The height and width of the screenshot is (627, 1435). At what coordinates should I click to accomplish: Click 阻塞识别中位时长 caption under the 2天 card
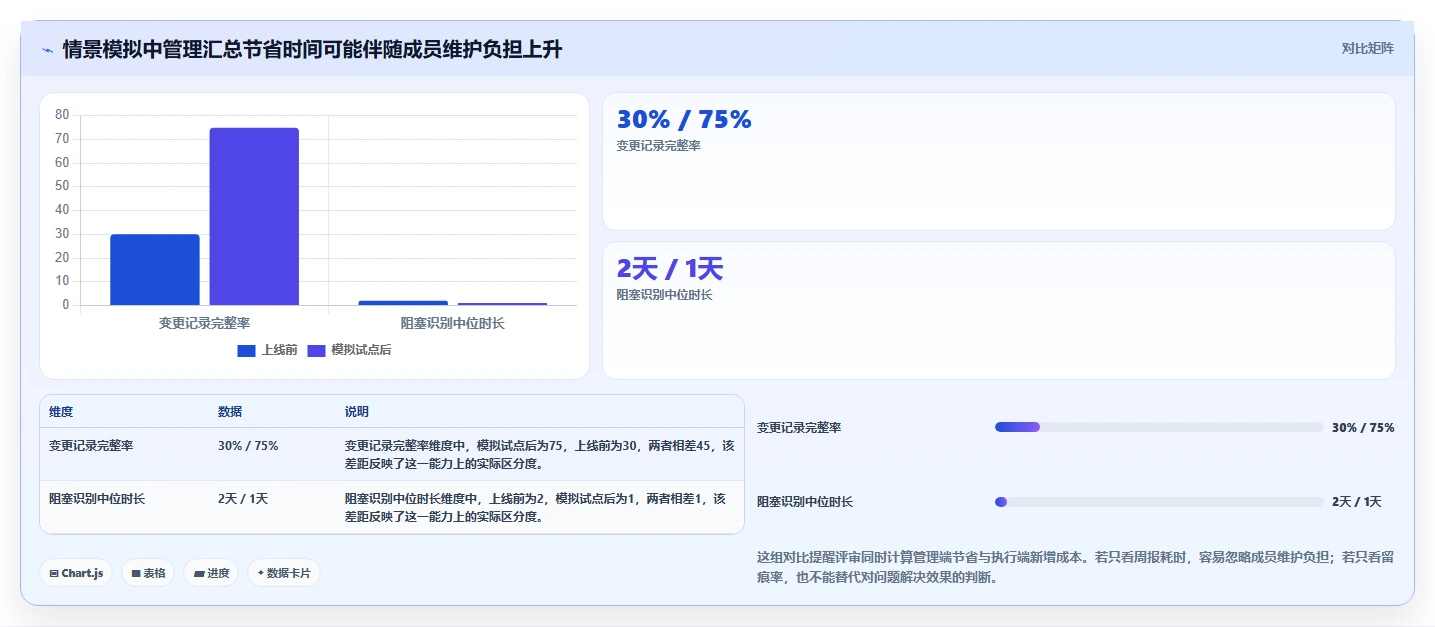click(x=665, y=295)
